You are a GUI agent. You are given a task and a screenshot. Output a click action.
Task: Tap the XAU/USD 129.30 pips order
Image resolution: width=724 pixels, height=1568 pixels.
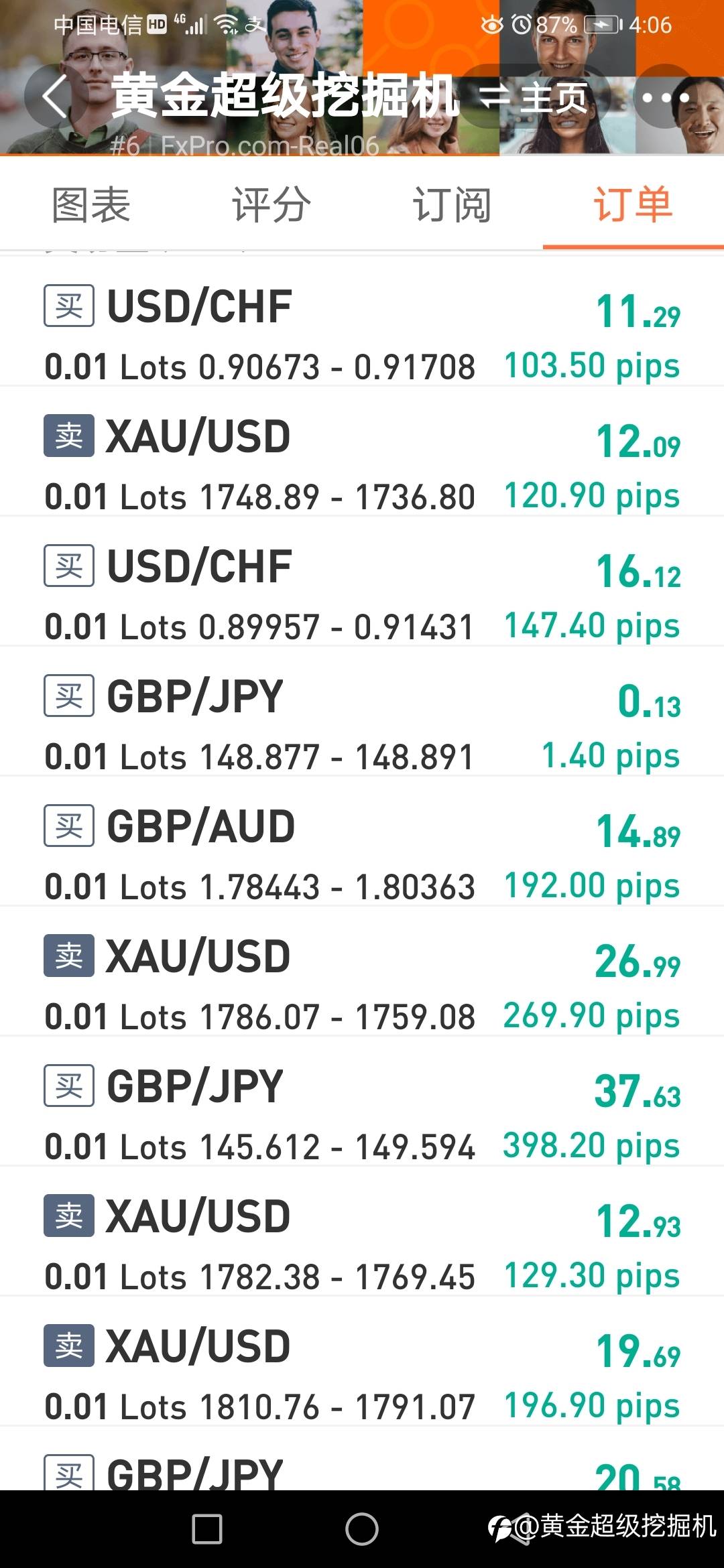click(362, 1245)
